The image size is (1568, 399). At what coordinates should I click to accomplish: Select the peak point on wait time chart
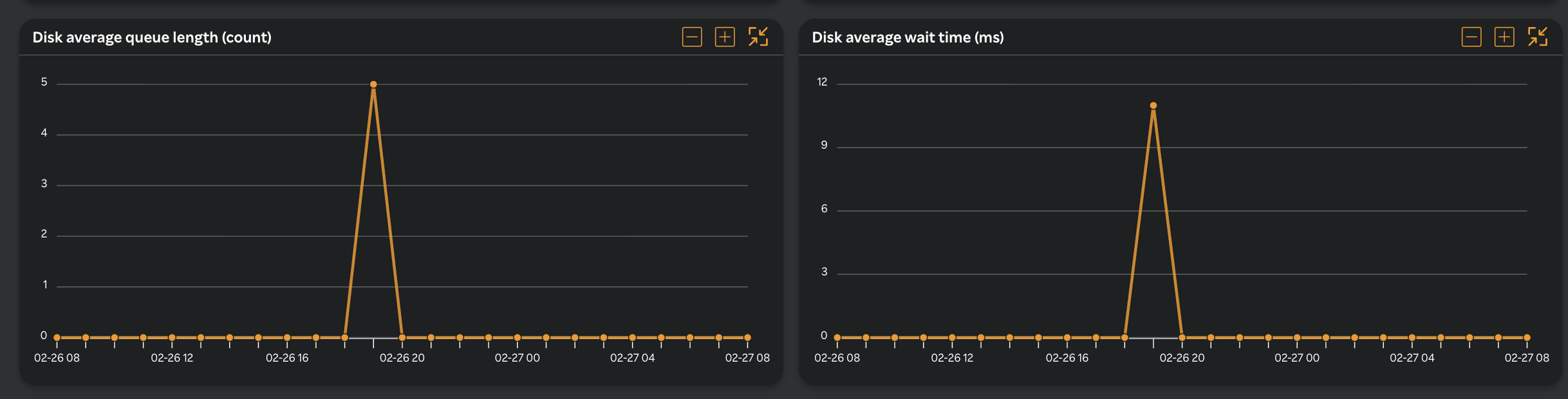click(1153, 106)
